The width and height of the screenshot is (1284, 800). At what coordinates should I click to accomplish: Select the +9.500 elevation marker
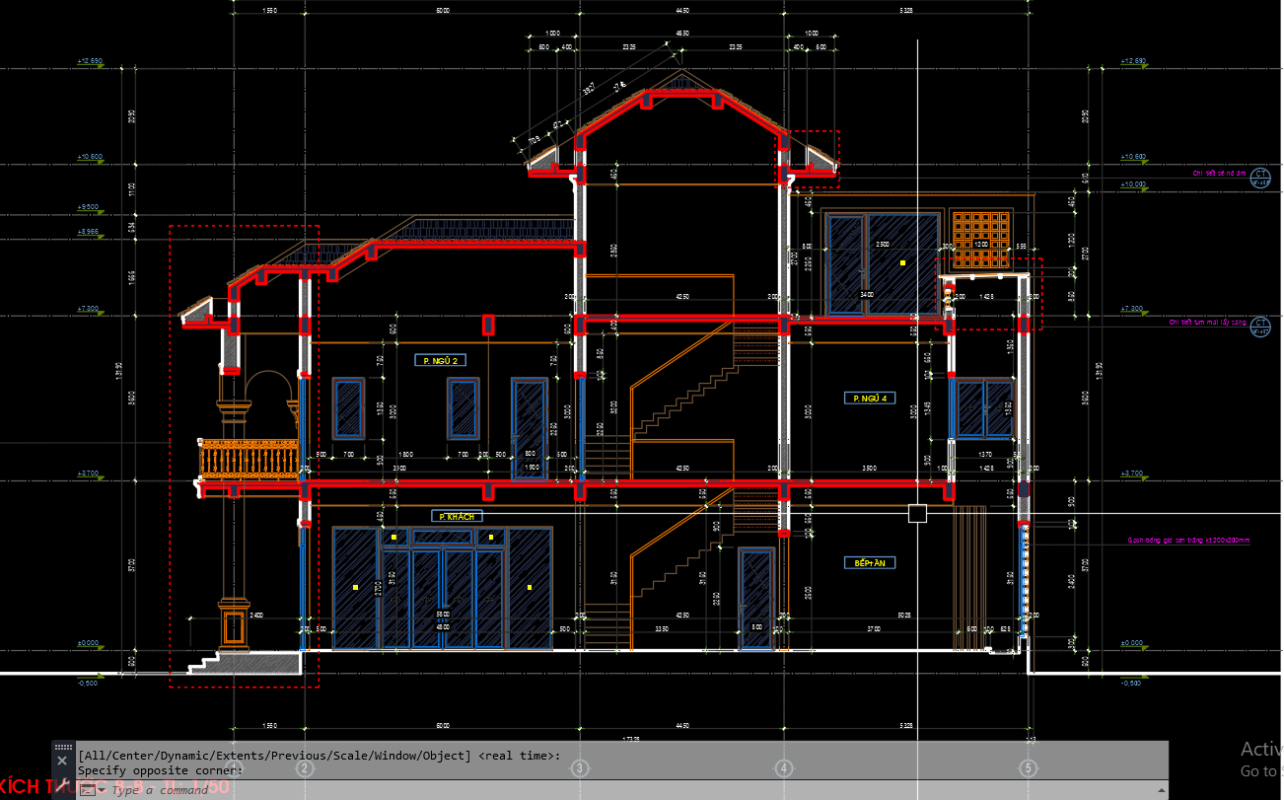[x=89, y=208]
